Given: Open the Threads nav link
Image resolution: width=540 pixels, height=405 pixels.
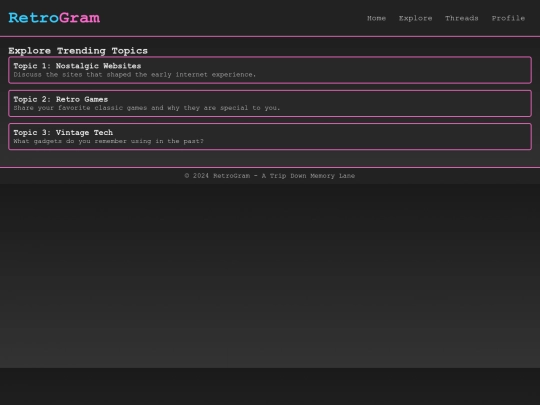Looking at the screenshot, I should [462, 18].
